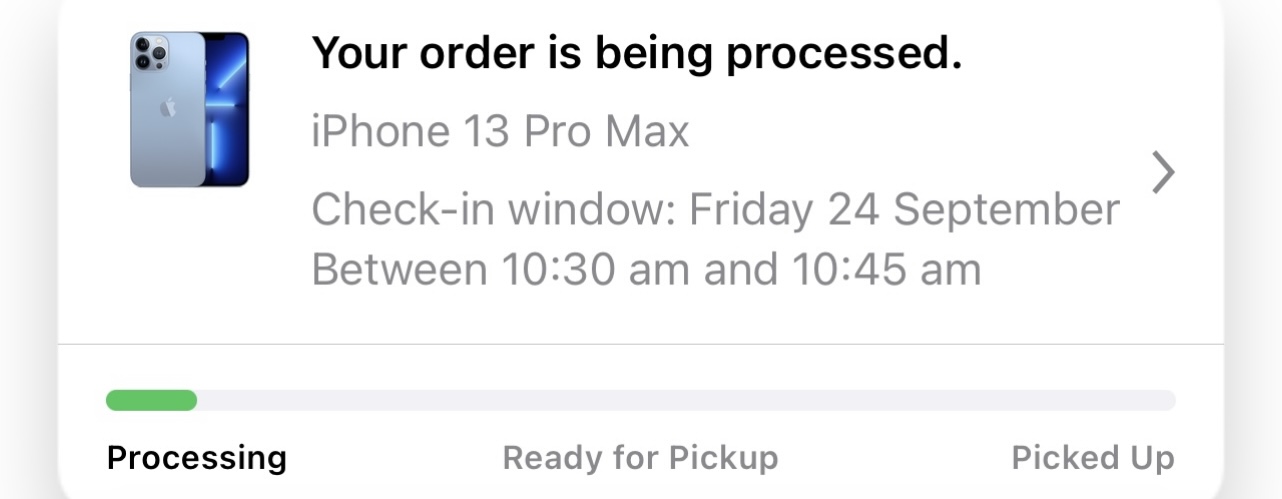The image size is (1282, 499).
Task: Select the "iPhone 13 Pro Max" product name
Action: coord(500,132)
